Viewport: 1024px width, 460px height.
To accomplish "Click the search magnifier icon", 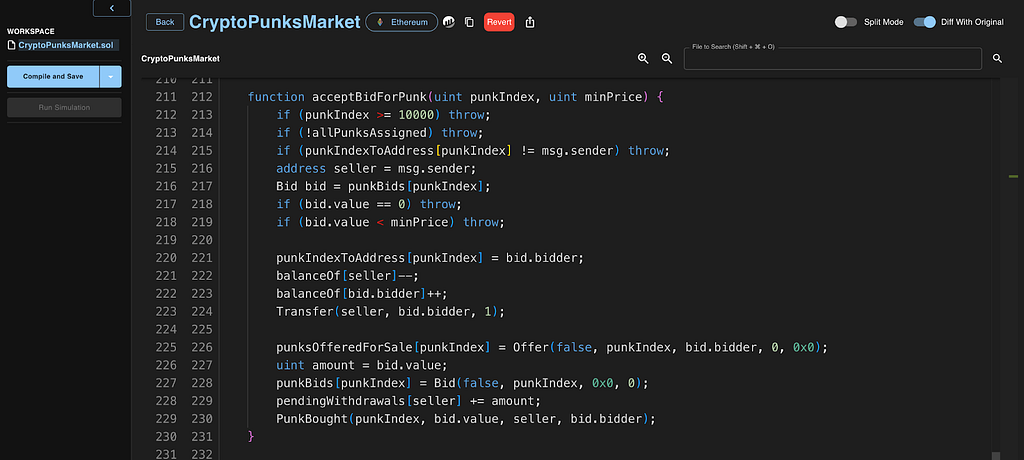I will pos(997,58).
